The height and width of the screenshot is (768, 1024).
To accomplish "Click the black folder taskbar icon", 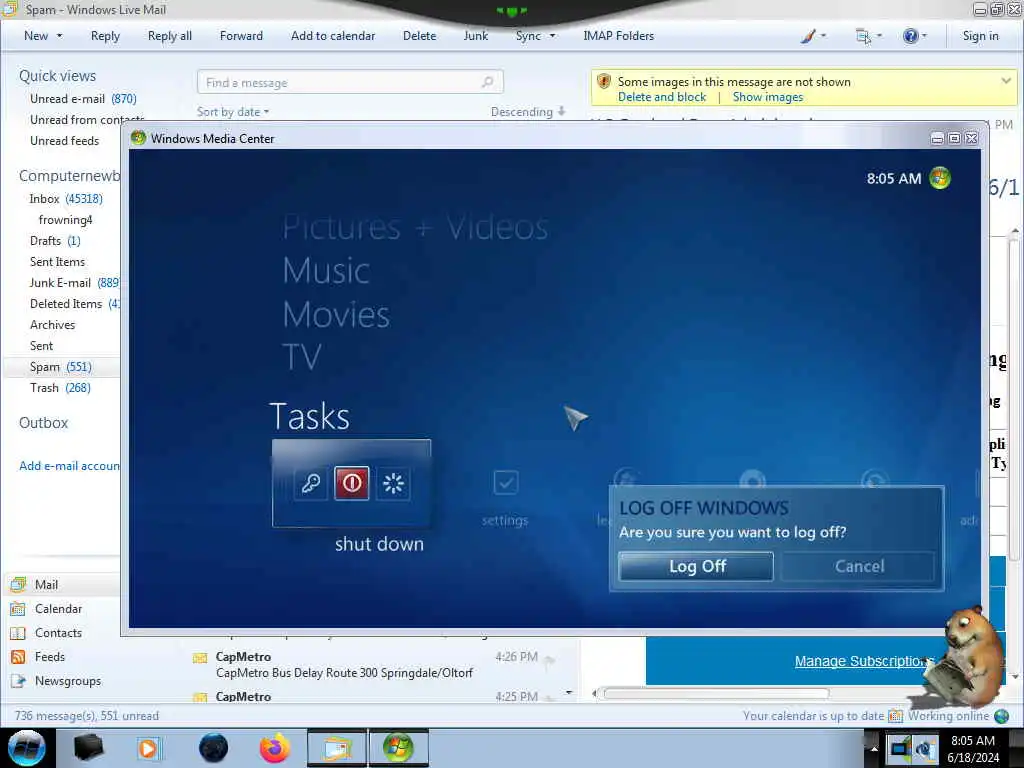I will click(x=88, y=748).
